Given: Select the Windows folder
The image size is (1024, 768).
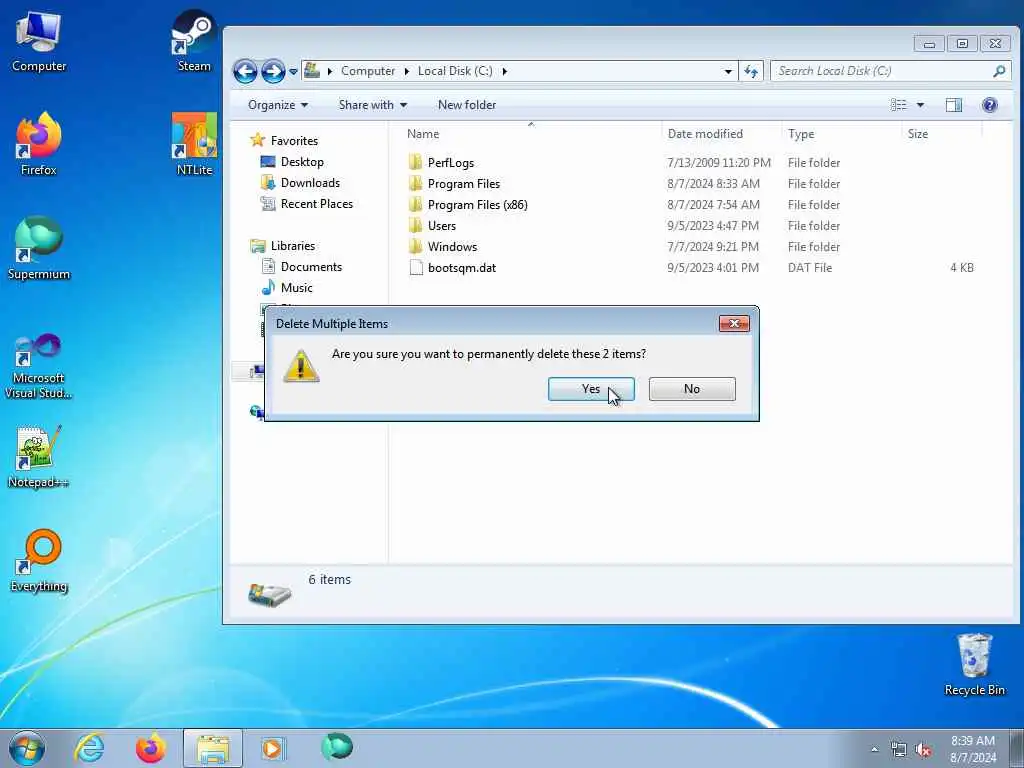Looking at the screenshot, I should pyautogui.click(x=452, y=247).
